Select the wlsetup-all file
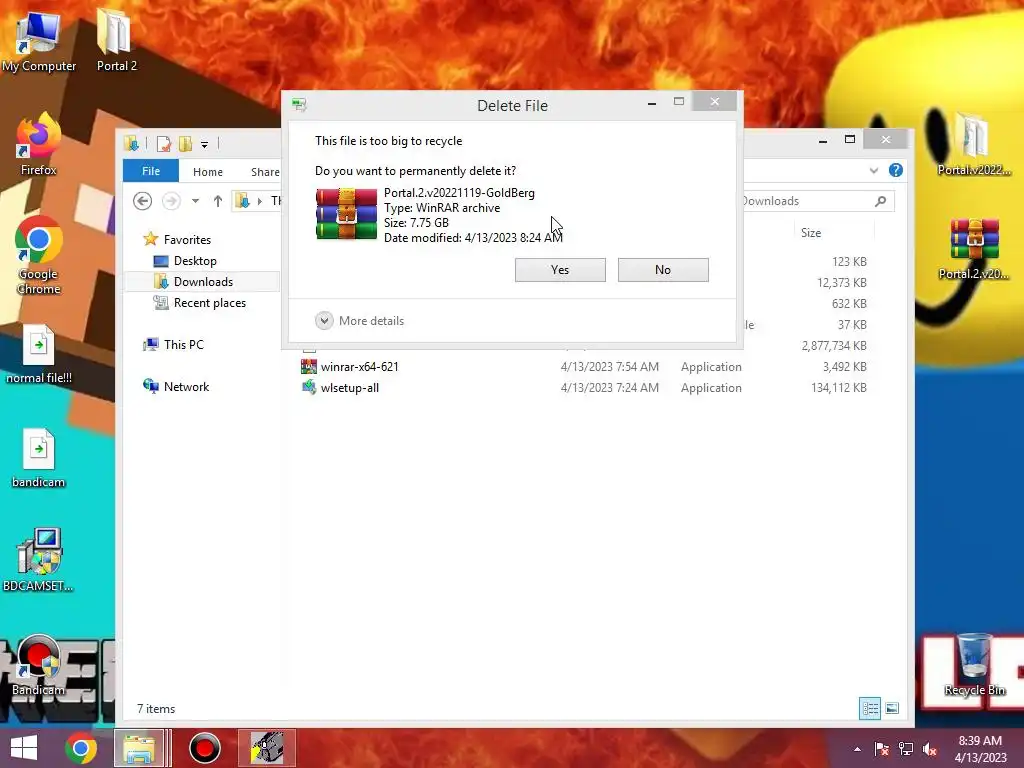Image resolution: width=1024 pixels, height=768 pixels. click(349, 387)
